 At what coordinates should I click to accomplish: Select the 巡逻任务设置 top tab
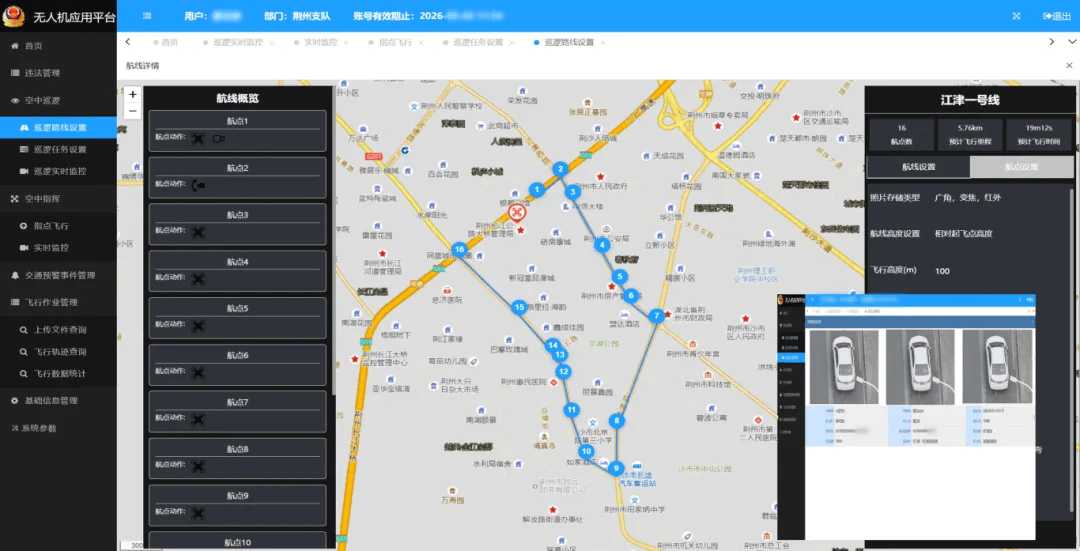click(477, 42)
